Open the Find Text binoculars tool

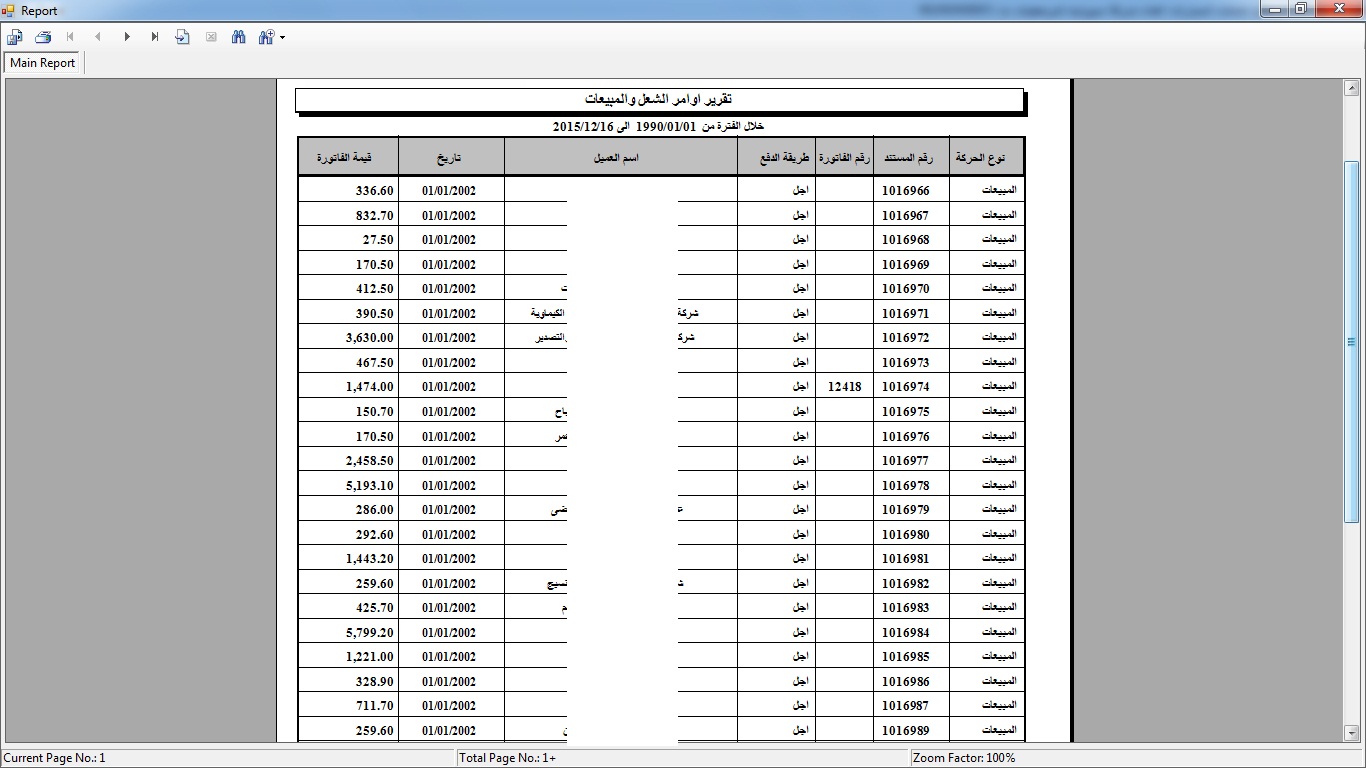click(238, 37)
